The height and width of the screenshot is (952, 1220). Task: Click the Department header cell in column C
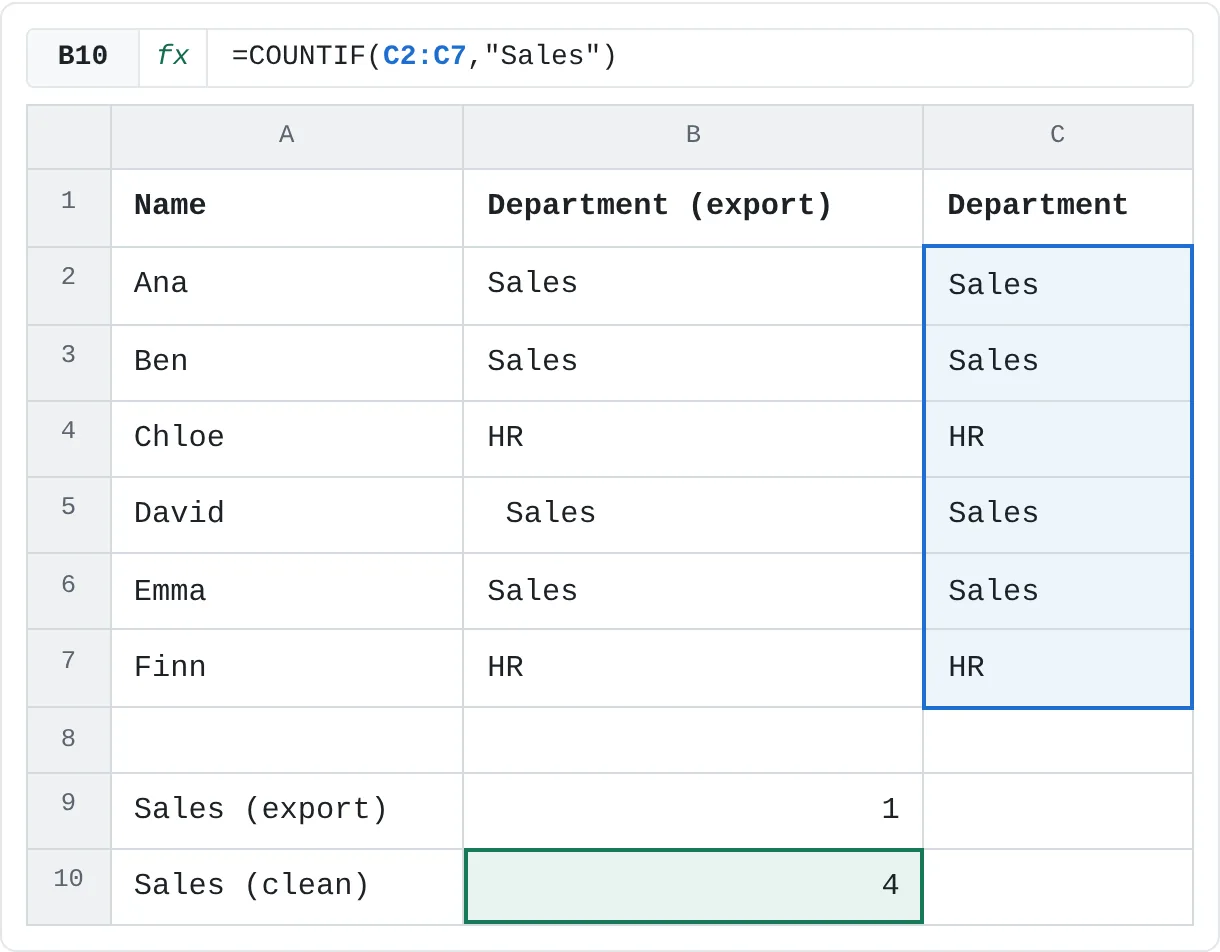[1058, 208]
